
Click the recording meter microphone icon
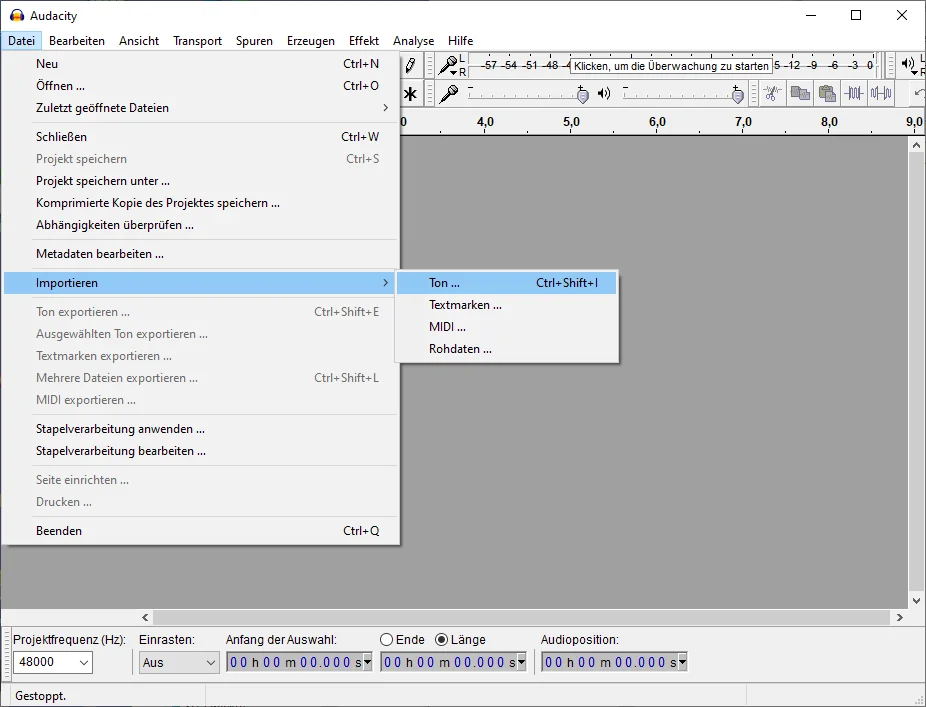click(449, 66)
